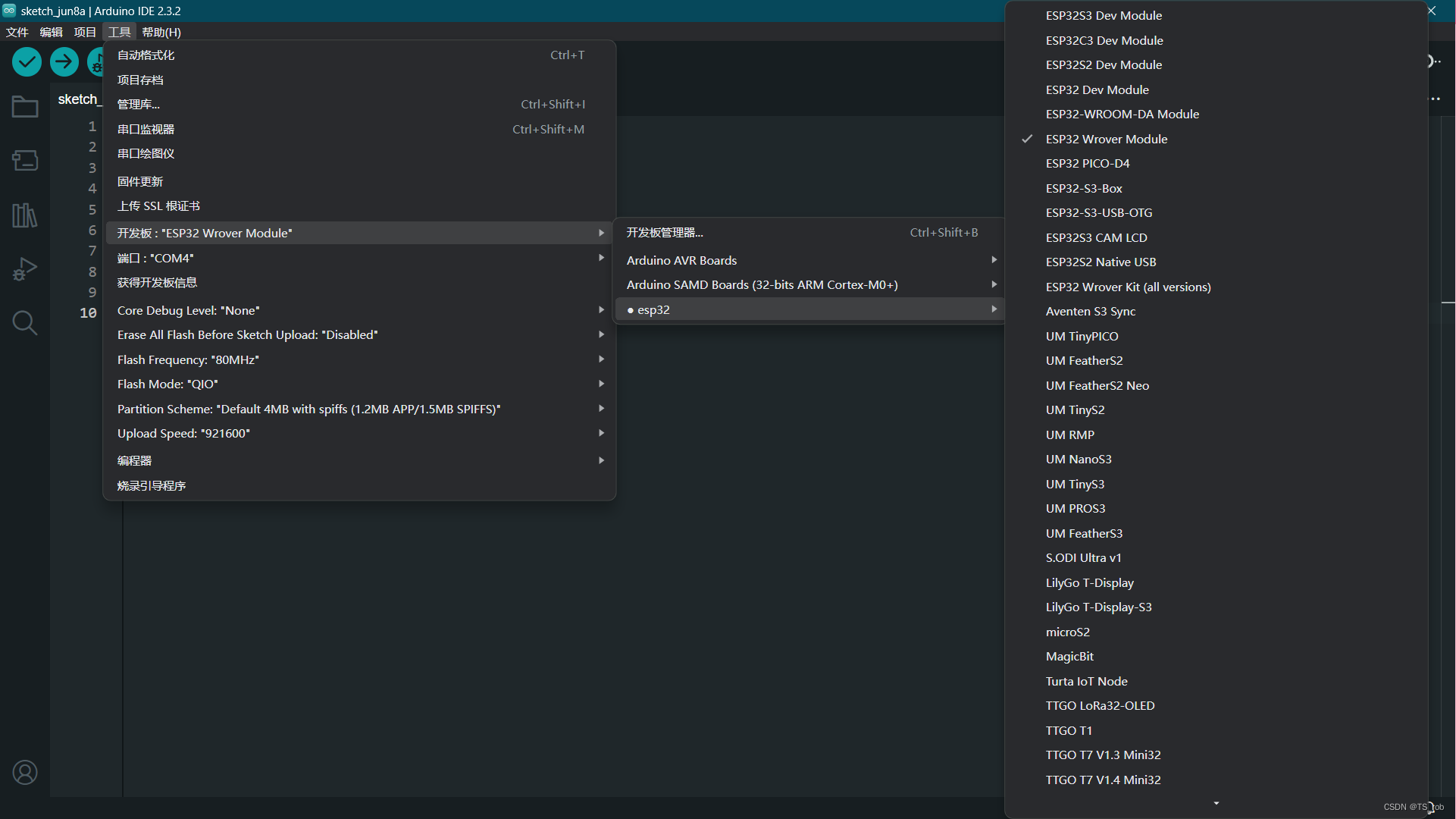This screenshot has width=1456, height=819.
Task: Open the 串口监视器 serial monitor entry
Action: [146, 129]
